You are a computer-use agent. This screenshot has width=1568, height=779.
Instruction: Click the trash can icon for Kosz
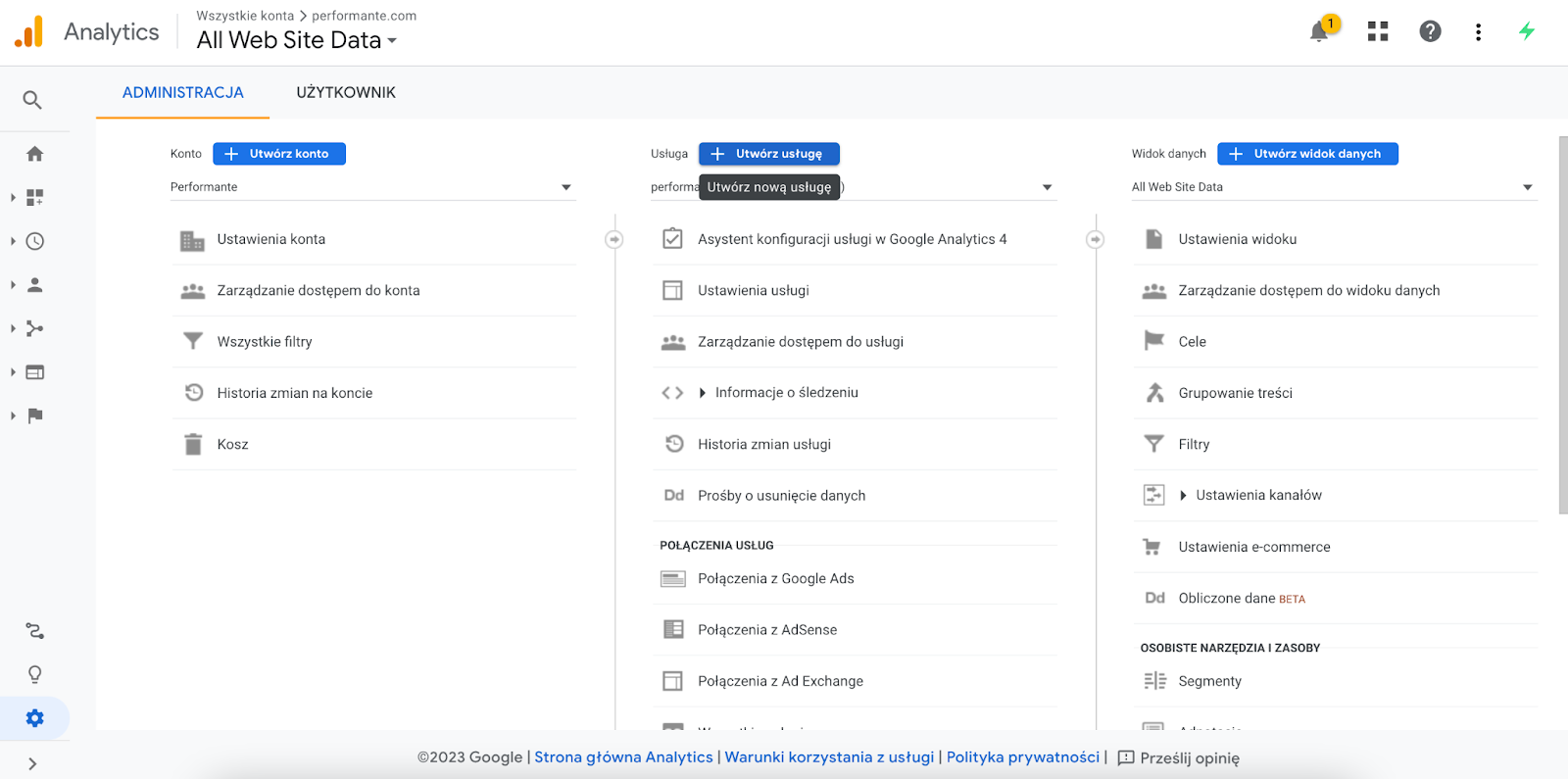point(193,444)
